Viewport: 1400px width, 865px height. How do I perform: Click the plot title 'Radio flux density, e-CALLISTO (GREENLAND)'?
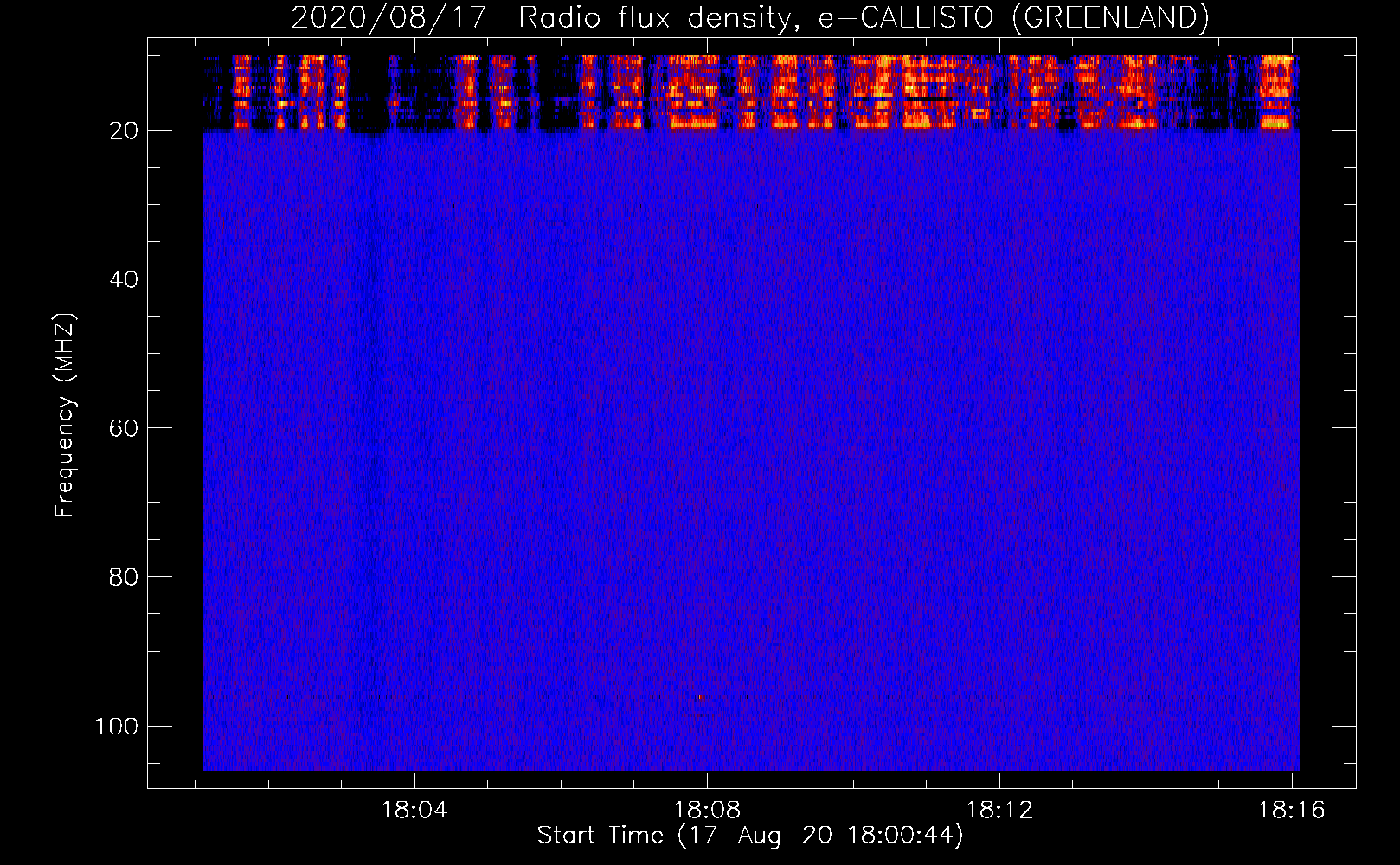click(864, 18)
